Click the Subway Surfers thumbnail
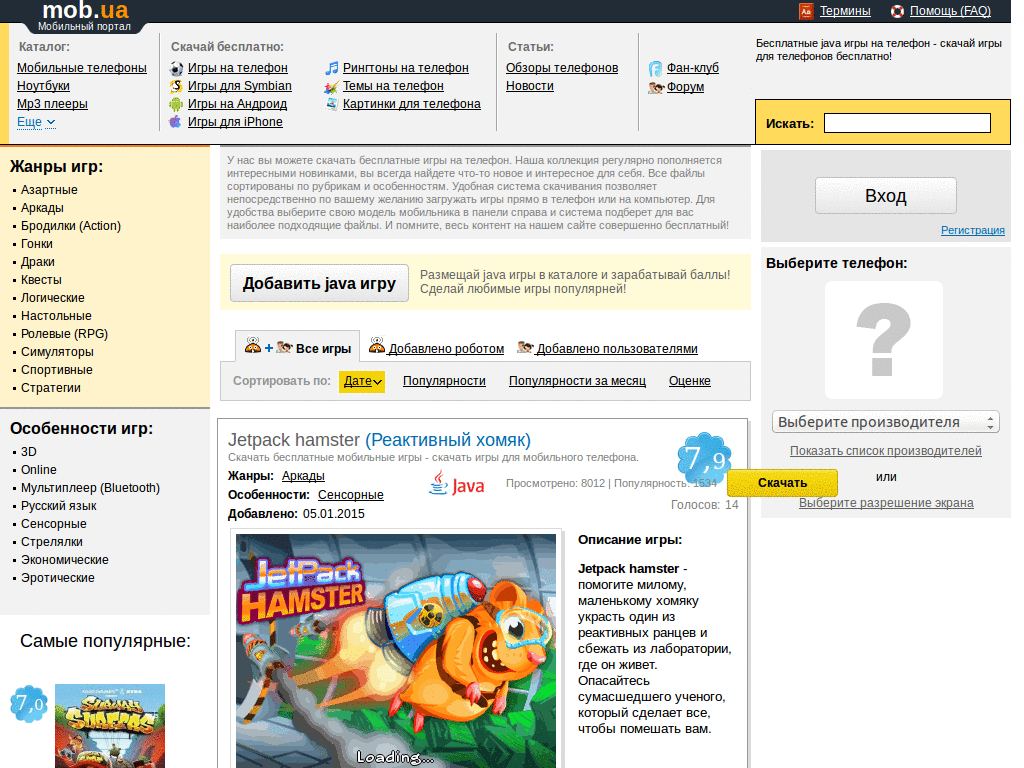 [x=110, y=726]
